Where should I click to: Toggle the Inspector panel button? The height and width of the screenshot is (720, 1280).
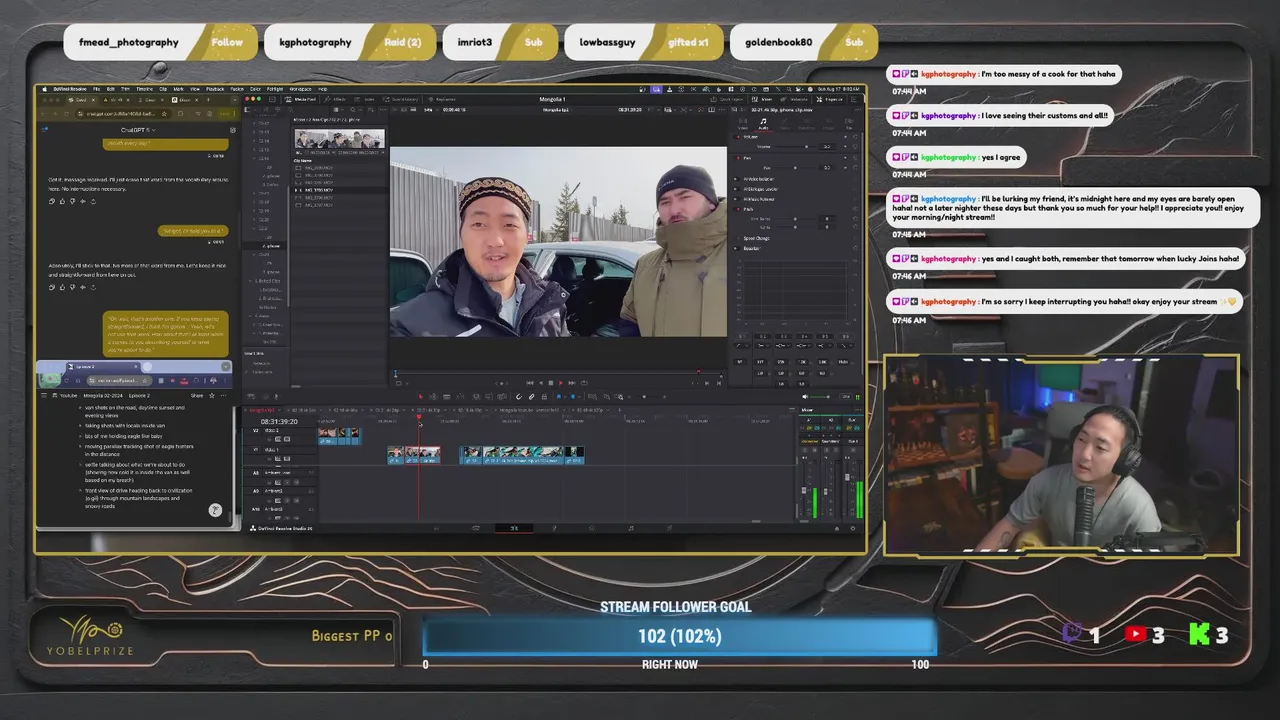pyautogui.click(x=830, y=99)
